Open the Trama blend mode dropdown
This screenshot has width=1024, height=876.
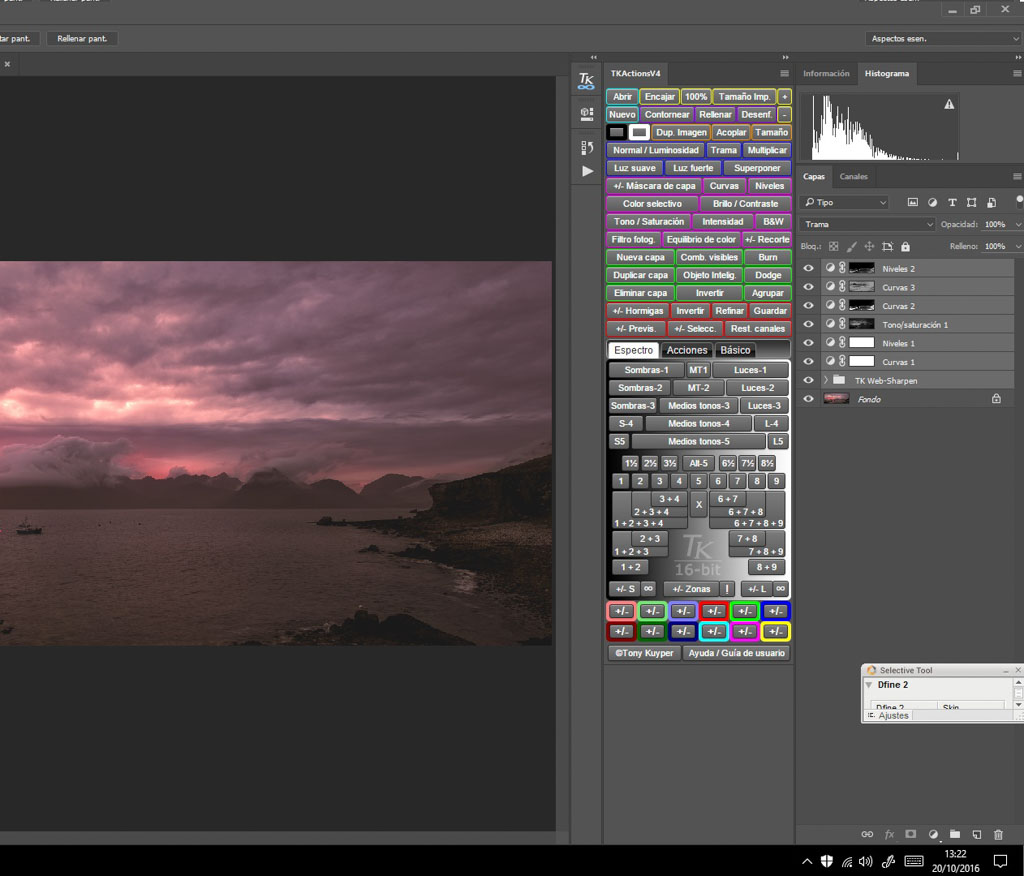click(868, 225)
